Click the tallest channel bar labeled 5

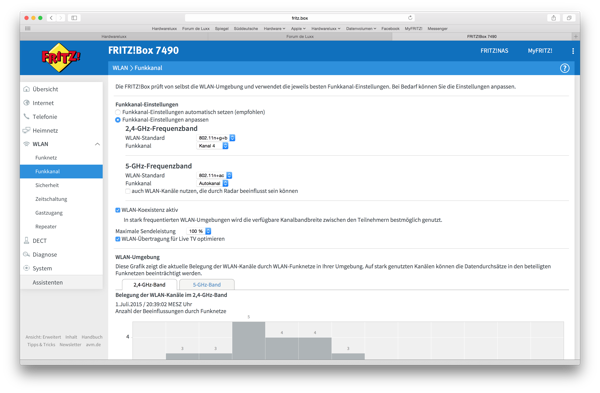(248, 340)
